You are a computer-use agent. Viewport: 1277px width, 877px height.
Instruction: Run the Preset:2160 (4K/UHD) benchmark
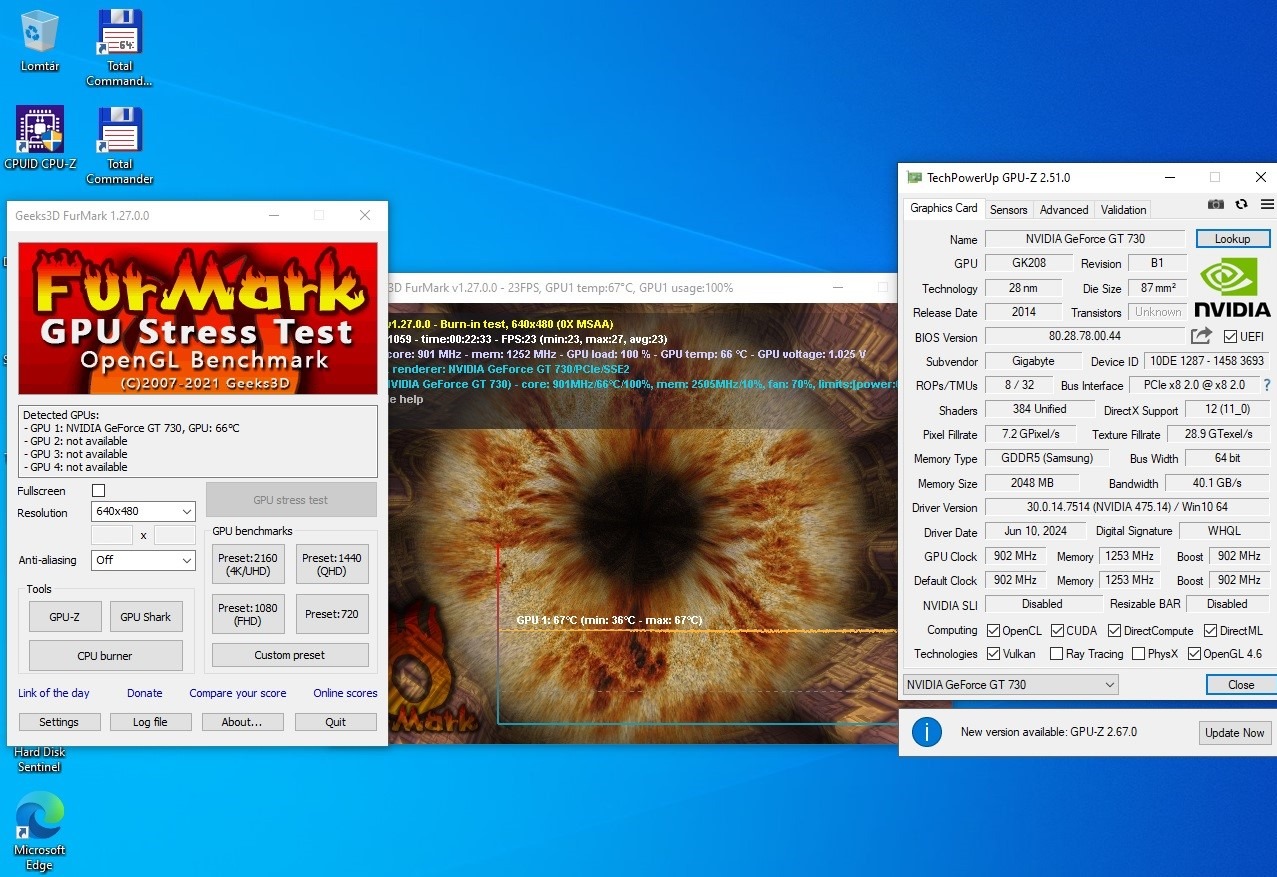pyautogui.click(x=248, y=565)
